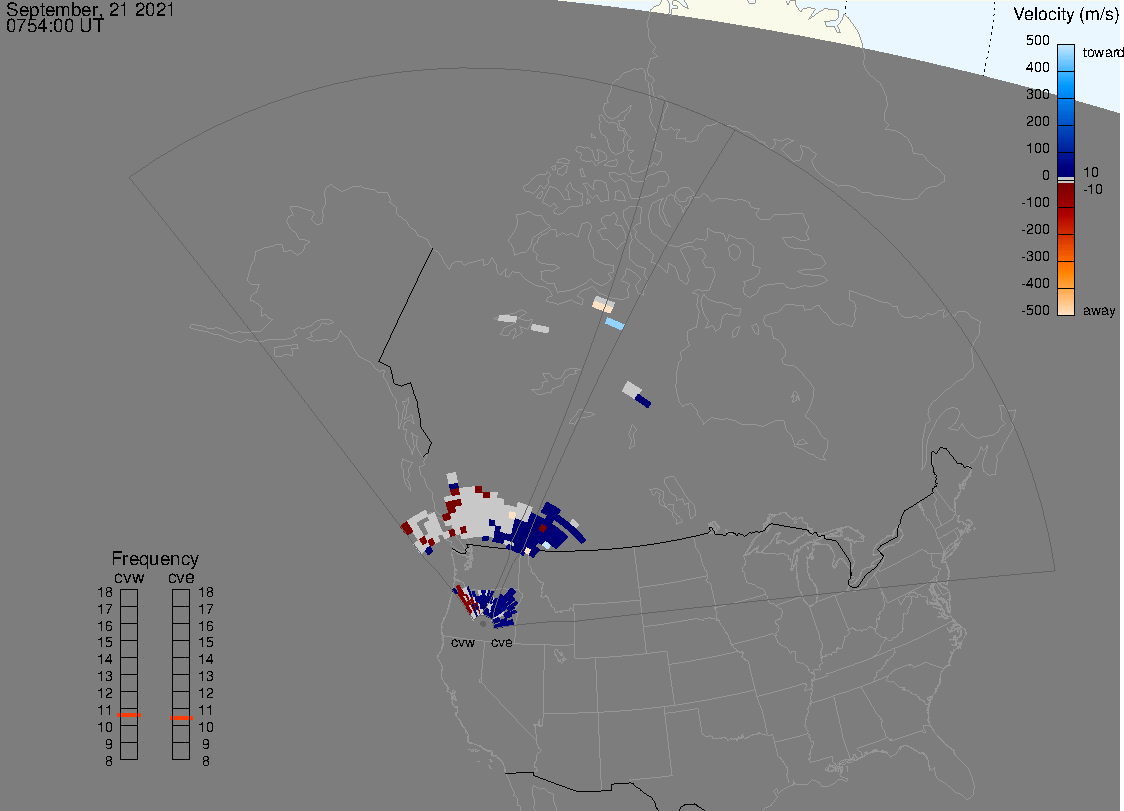Click the gray radar station dot above cvw label
1124x811 pixels.
pos(483,624)
